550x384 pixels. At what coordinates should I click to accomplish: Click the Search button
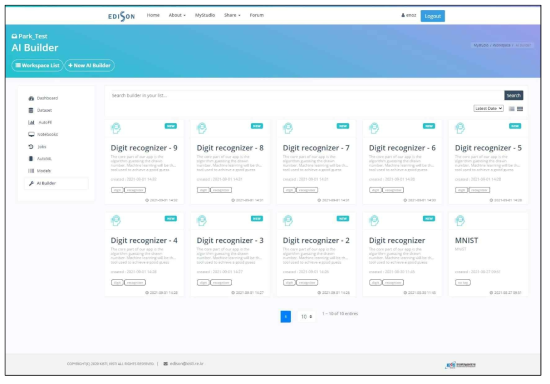coord(514,95)
